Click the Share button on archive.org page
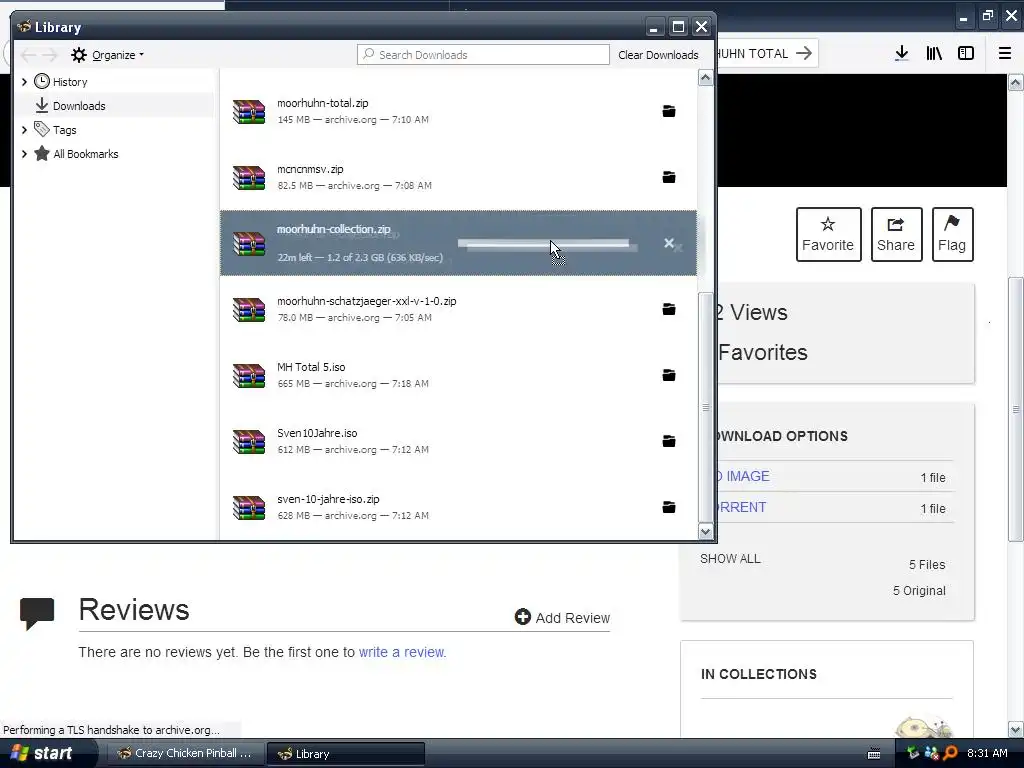Screen dimensions: 1024x768 pos(896,234)
